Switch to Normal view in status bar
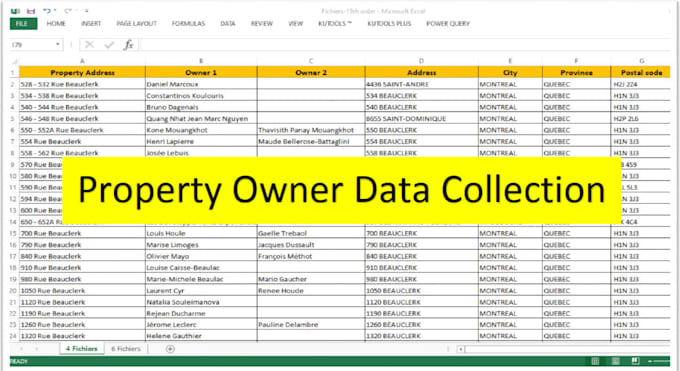This screenshot has height=371, width=680. click(x=595, y=361)
